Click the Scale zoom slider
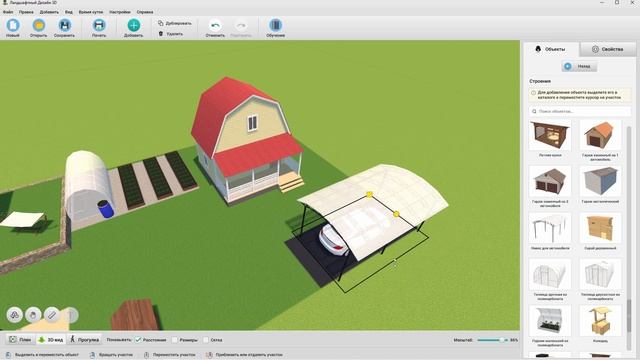Screen dimensions: 640x360 (492, 340)
